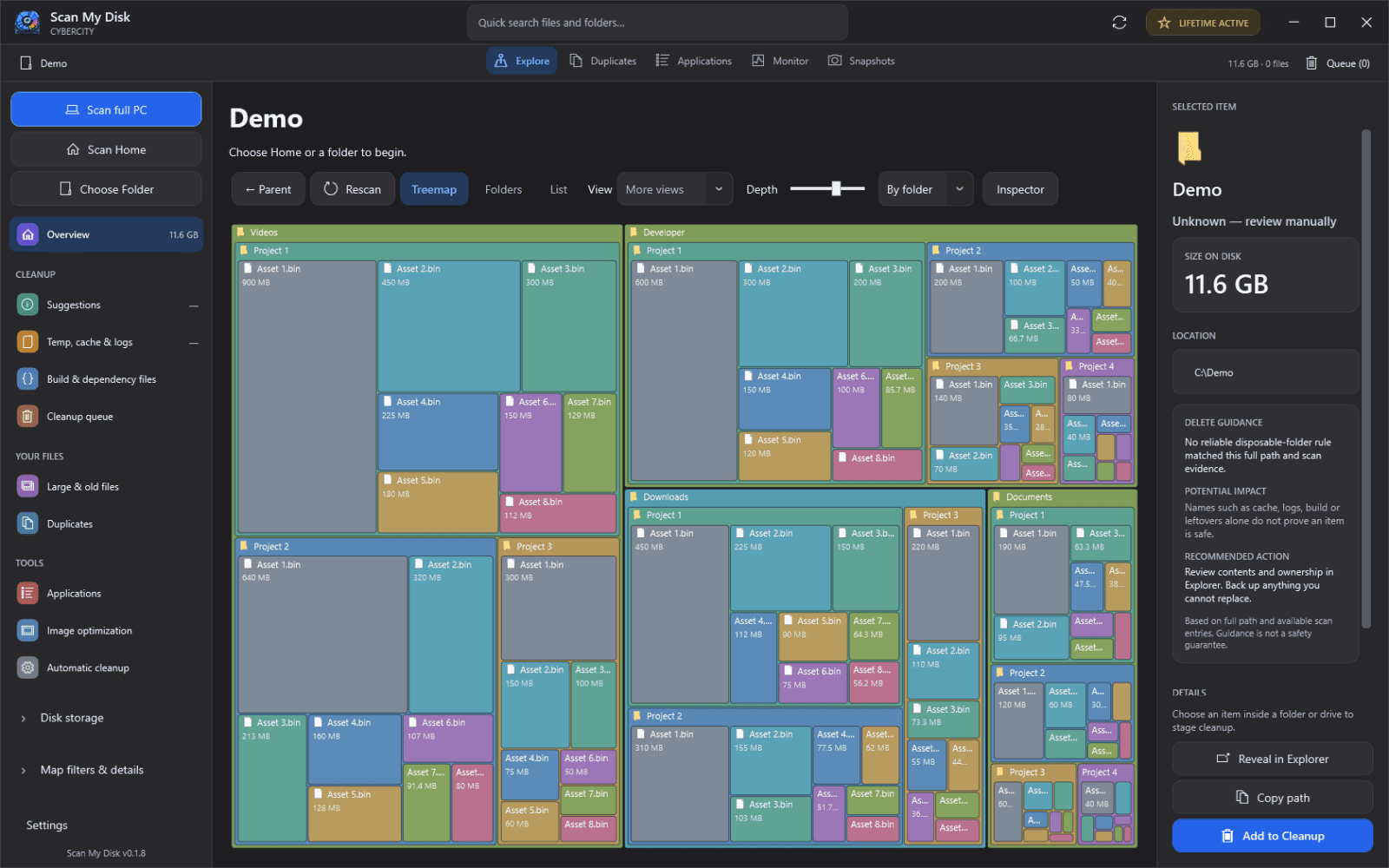Click the Overview home icon

pyautogui.click(x=28, y=234)
